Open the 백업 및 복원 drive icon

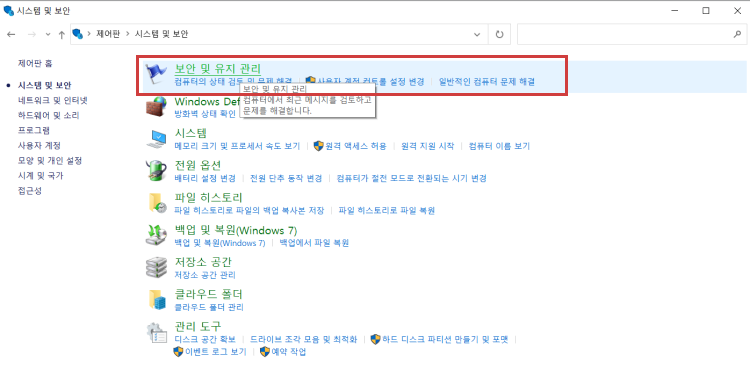[x=156, y=235]
